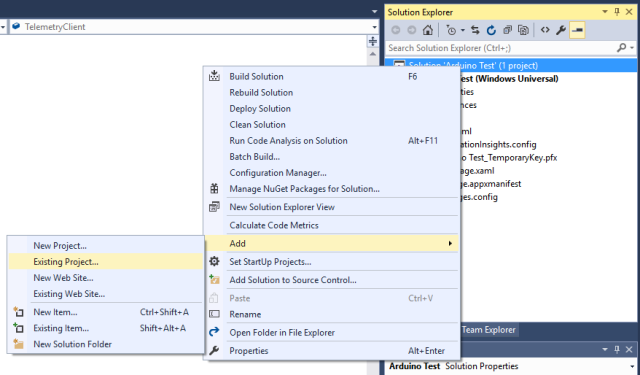Click the search magnifier in Solution Explorer
The width and height of the screenshot is (640, 375).
[622, 48]
